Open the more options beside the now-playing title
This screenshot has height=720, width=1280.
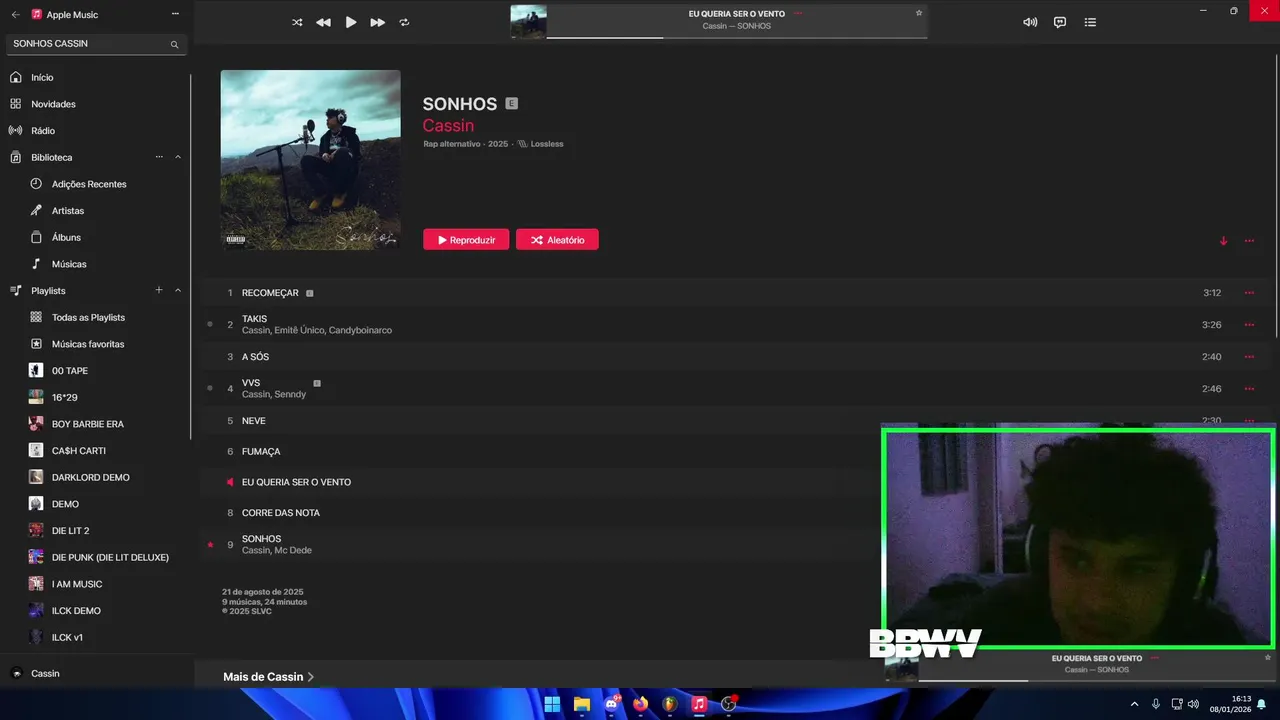[x=798, y=14]
